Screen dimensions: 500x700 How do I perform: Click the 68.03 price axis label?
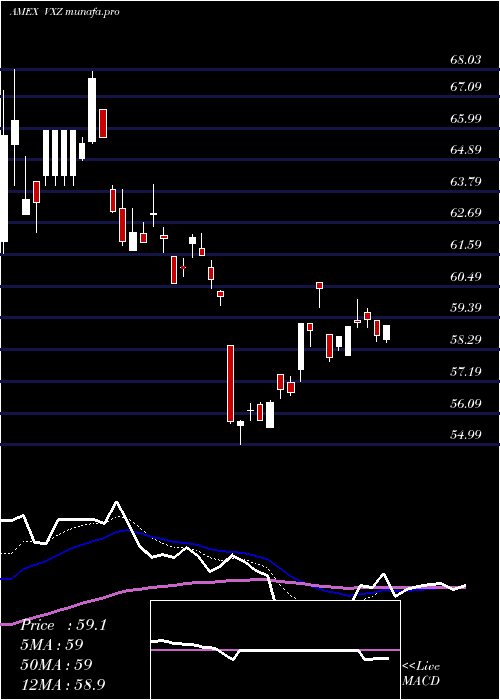click(466, 59)
